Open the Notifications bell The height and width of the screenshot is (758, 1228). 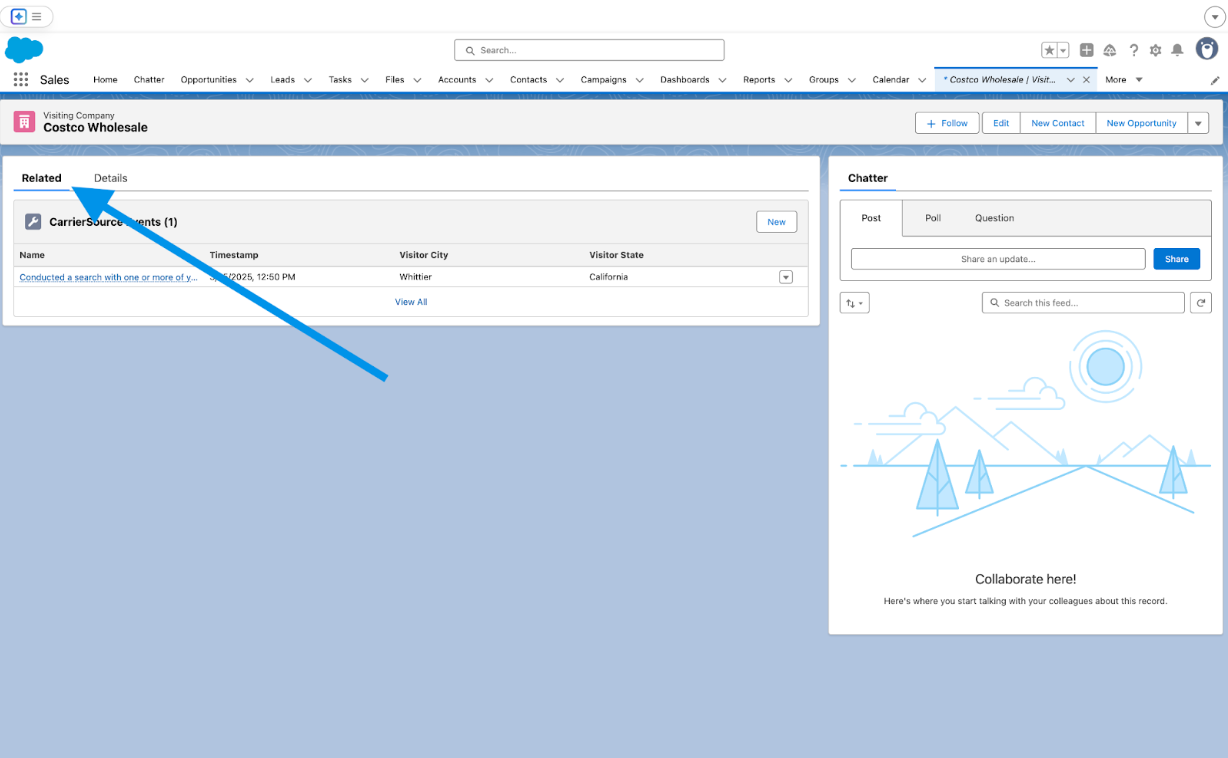[1178, 50]
